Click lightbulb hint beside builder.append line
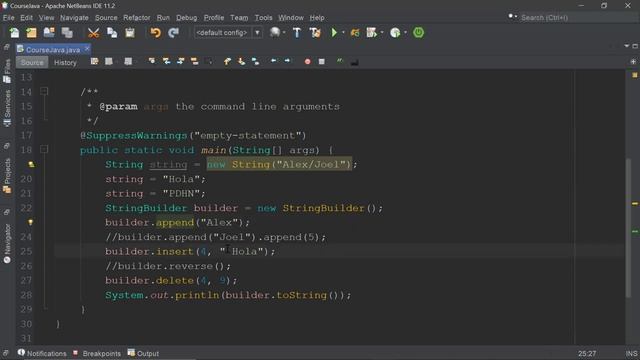This screenshot has width=640, height=360. 30,222
